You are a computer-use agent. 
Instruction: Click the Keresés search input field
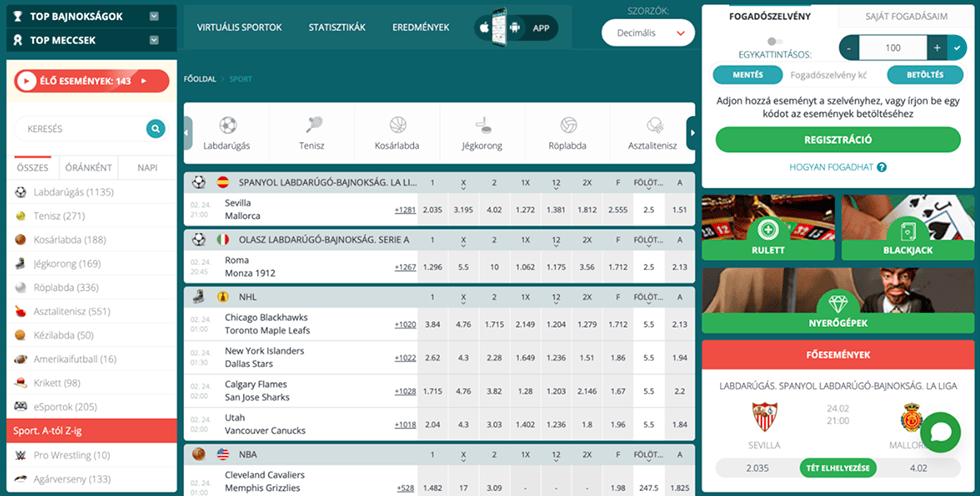click(78, 129)
